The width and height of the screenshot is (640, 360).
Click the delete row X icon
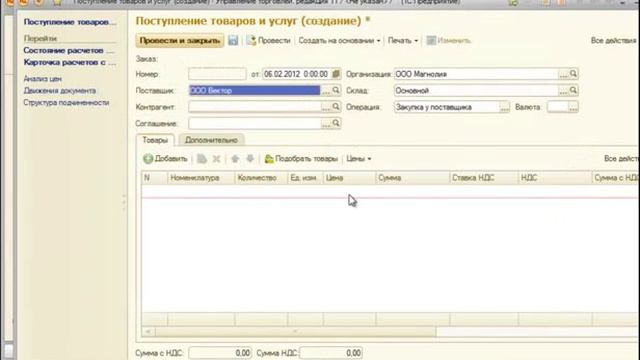tap(216, 159)
